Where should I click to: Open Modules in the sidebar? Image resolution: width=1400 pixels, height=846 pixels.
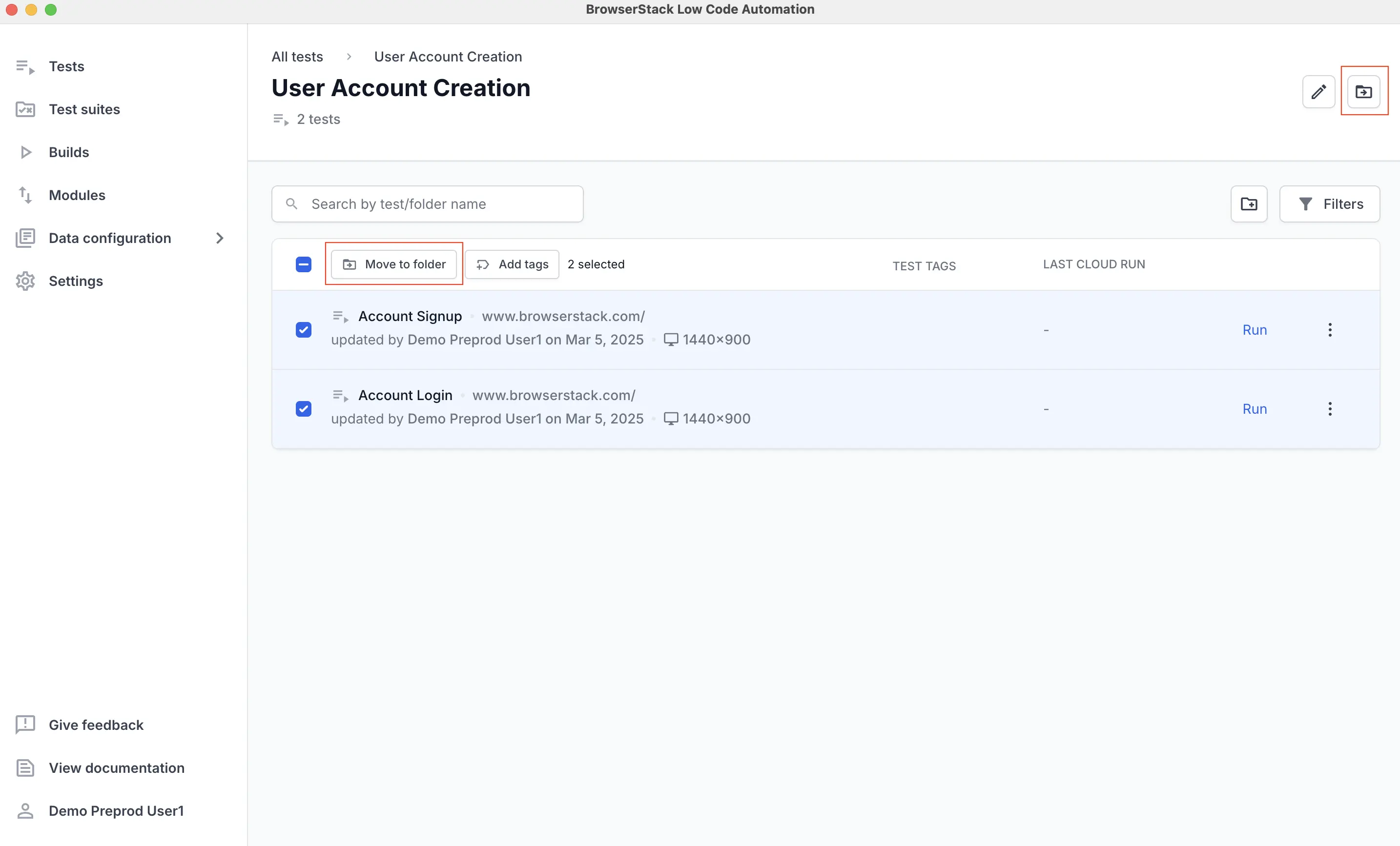[77, 195]
